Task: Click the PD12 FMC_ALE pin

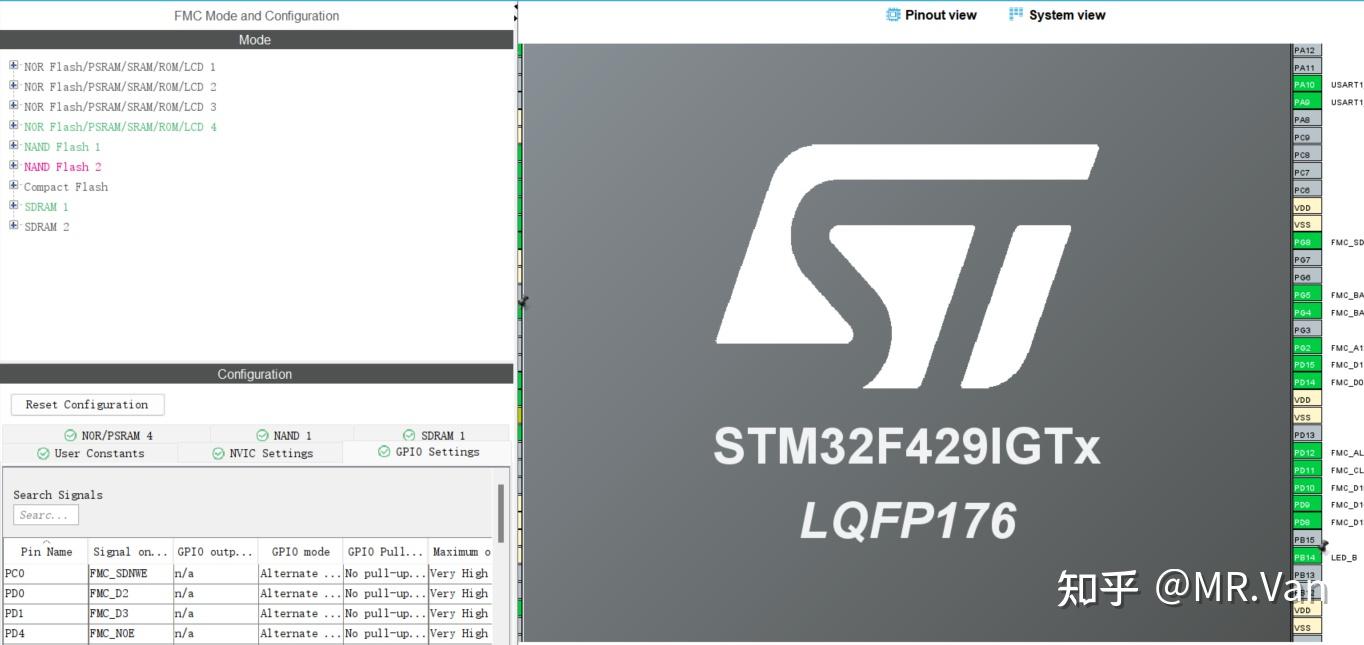Action: point(1303,452)
